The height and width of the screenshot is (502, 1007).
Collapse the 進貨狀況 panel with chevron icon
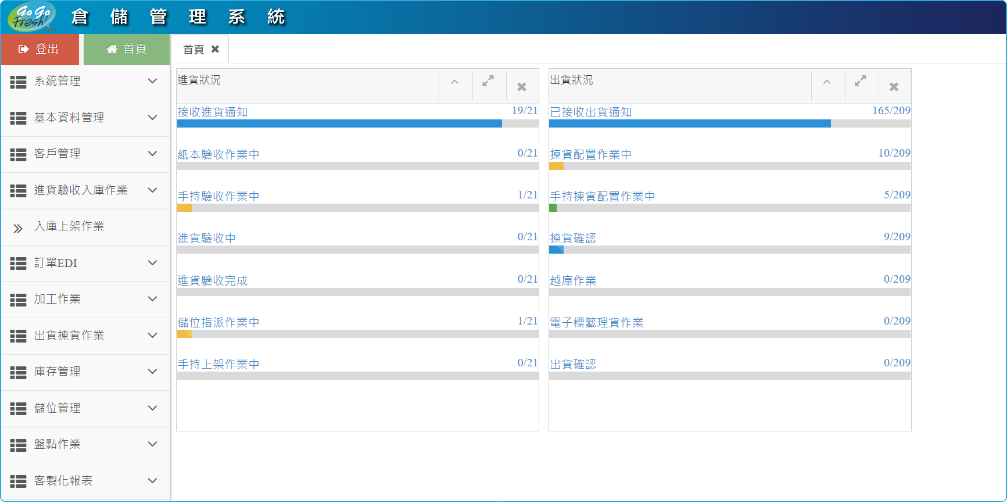coord(454,83)
